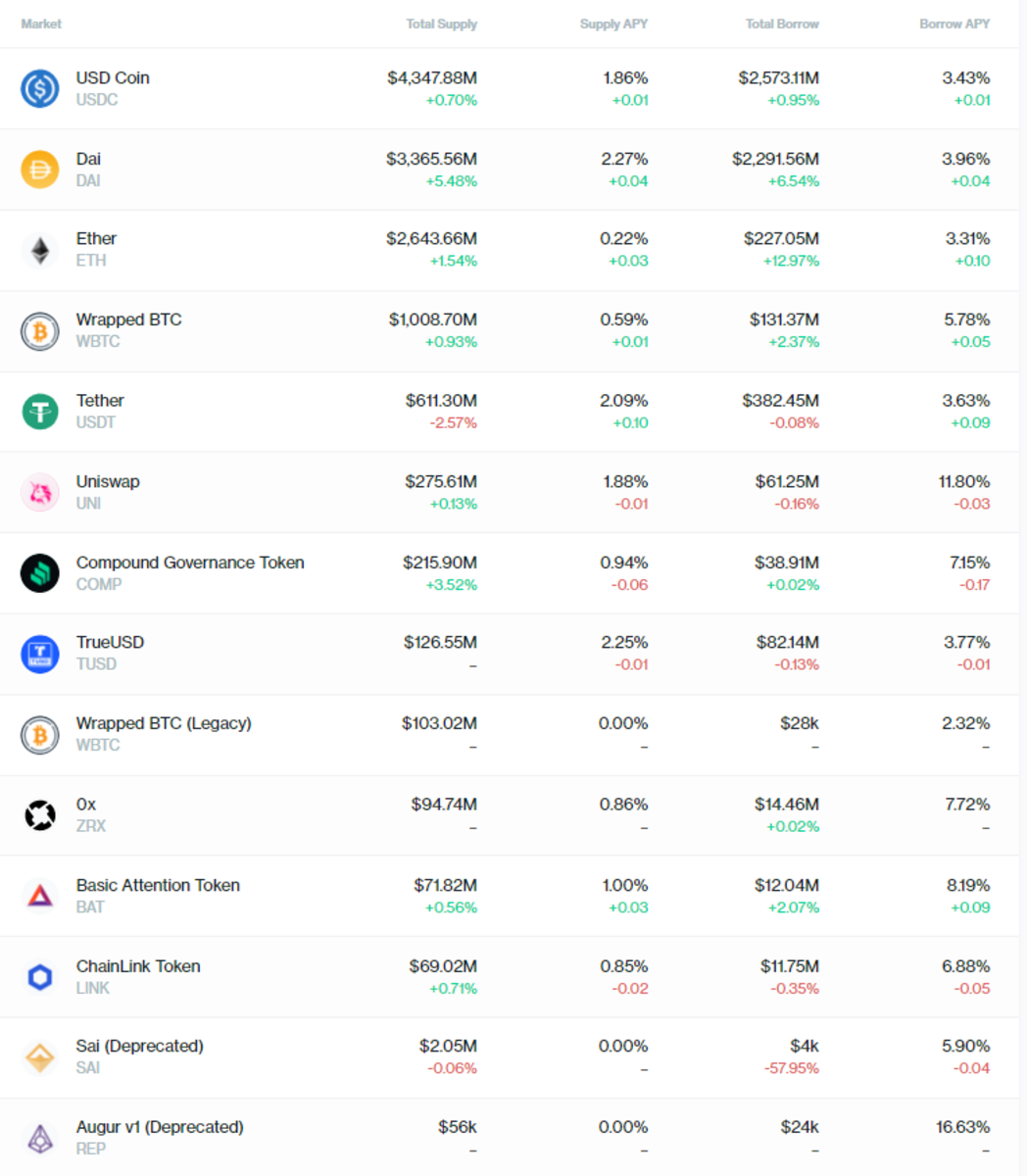
Task: Click the Tether USDT logo icon
Action: pos(40,411)
